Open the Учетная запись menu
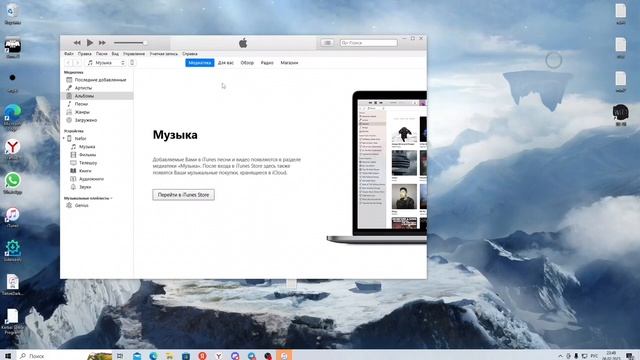640x360 pixels. click(164, 53)
